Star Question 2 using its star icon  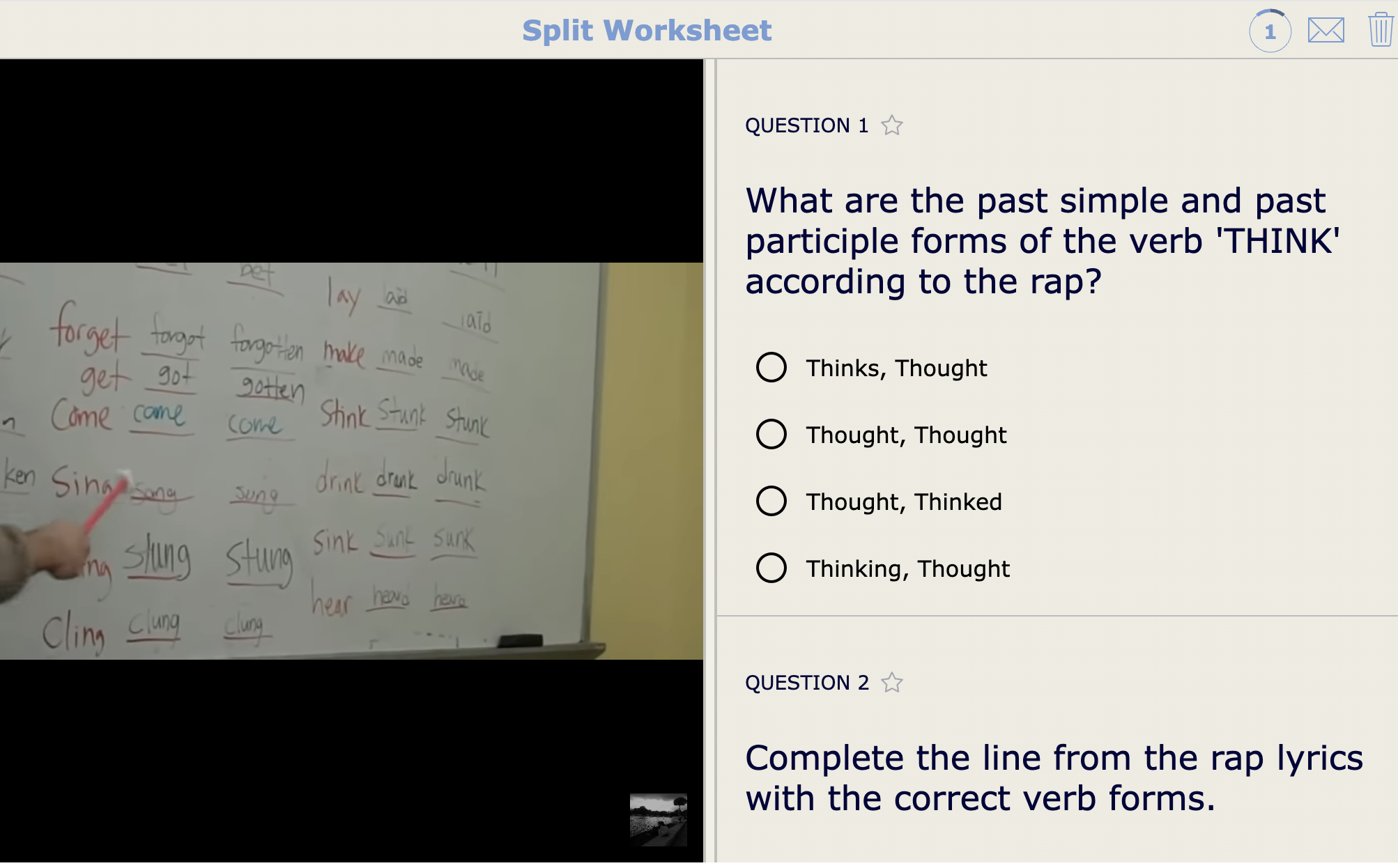[x=893, y=683]
